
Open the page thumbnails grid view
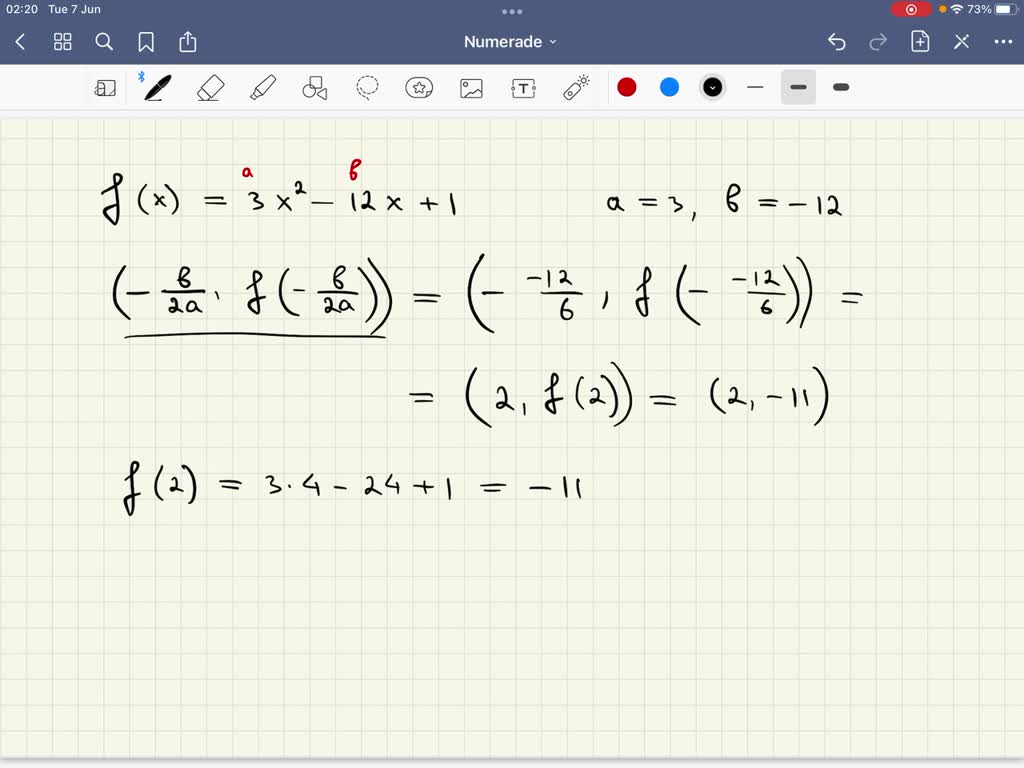point(63,42)
